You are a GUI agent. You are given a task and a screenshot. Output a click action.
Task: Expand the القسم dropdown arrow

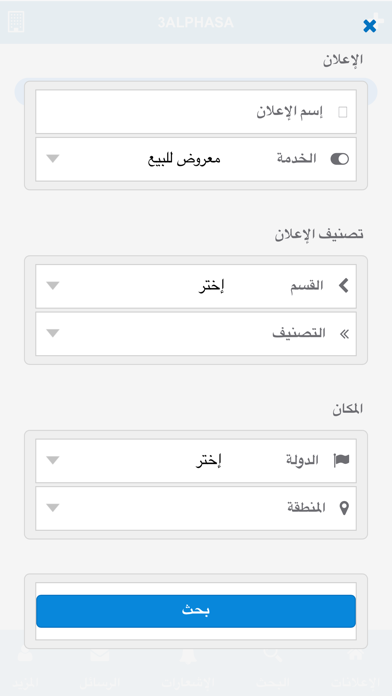pyautogui.click(x=53, y=285)
